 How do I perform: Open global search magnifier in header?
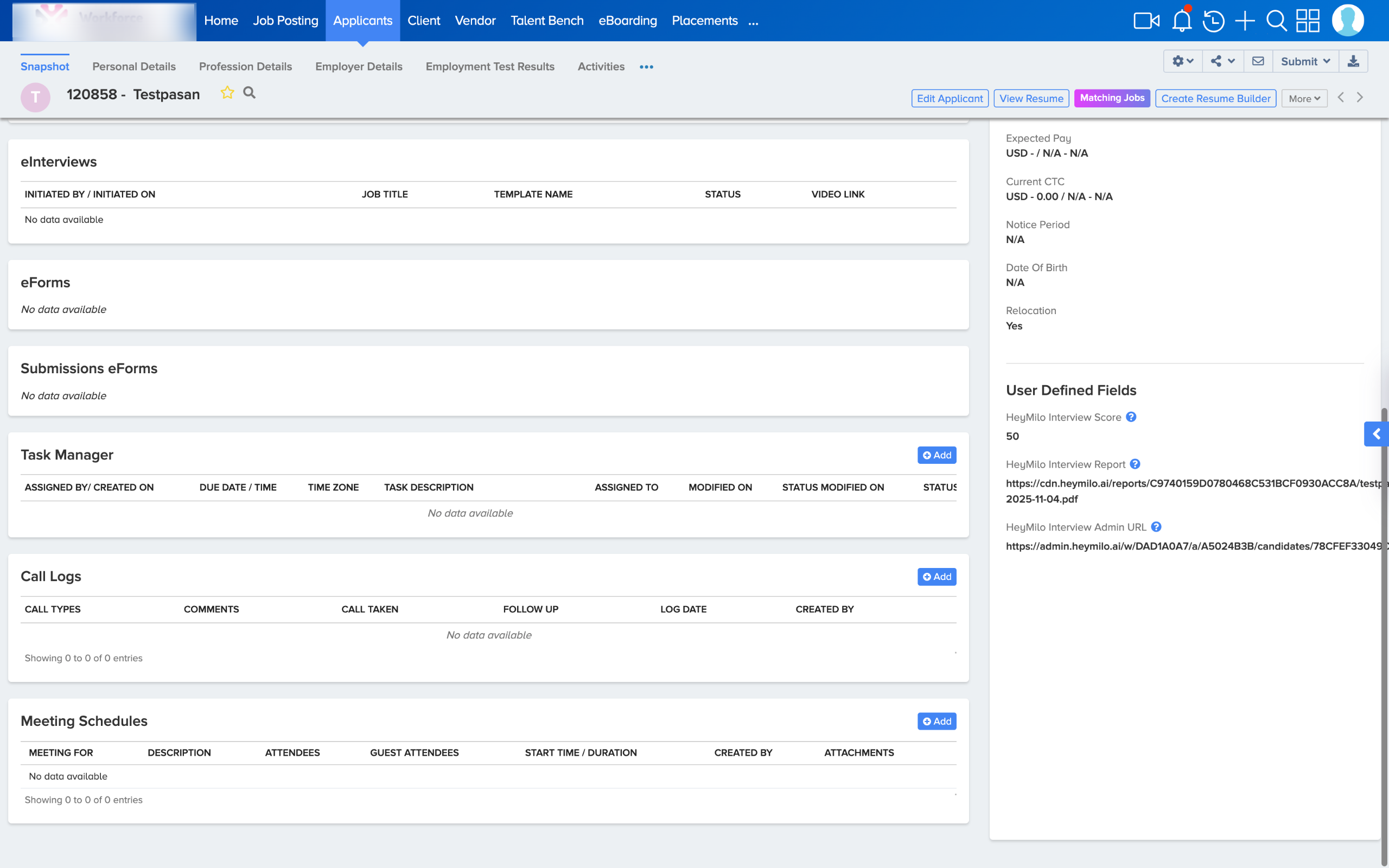click(x=1276, y=21)
